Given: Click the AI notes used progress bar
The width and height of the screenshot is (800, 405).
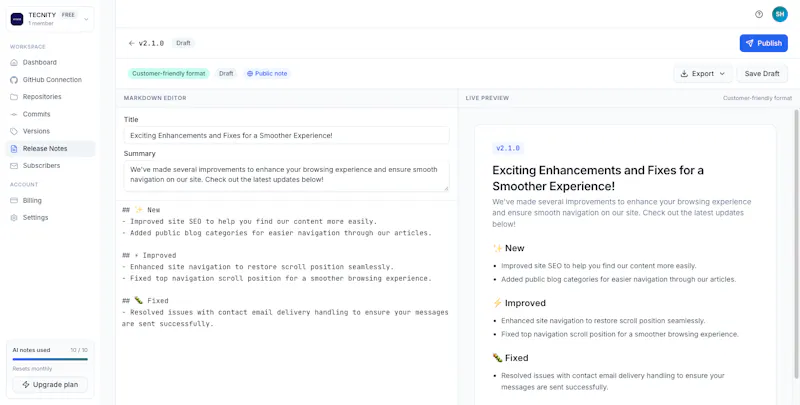Looking at the screenshot, I should (50, 359).
